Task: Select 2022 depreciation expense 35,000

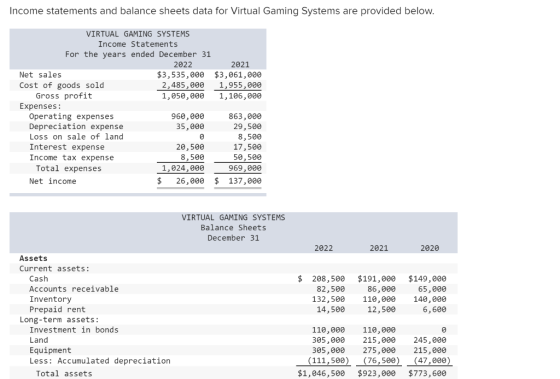Action: tap(190, 126)
